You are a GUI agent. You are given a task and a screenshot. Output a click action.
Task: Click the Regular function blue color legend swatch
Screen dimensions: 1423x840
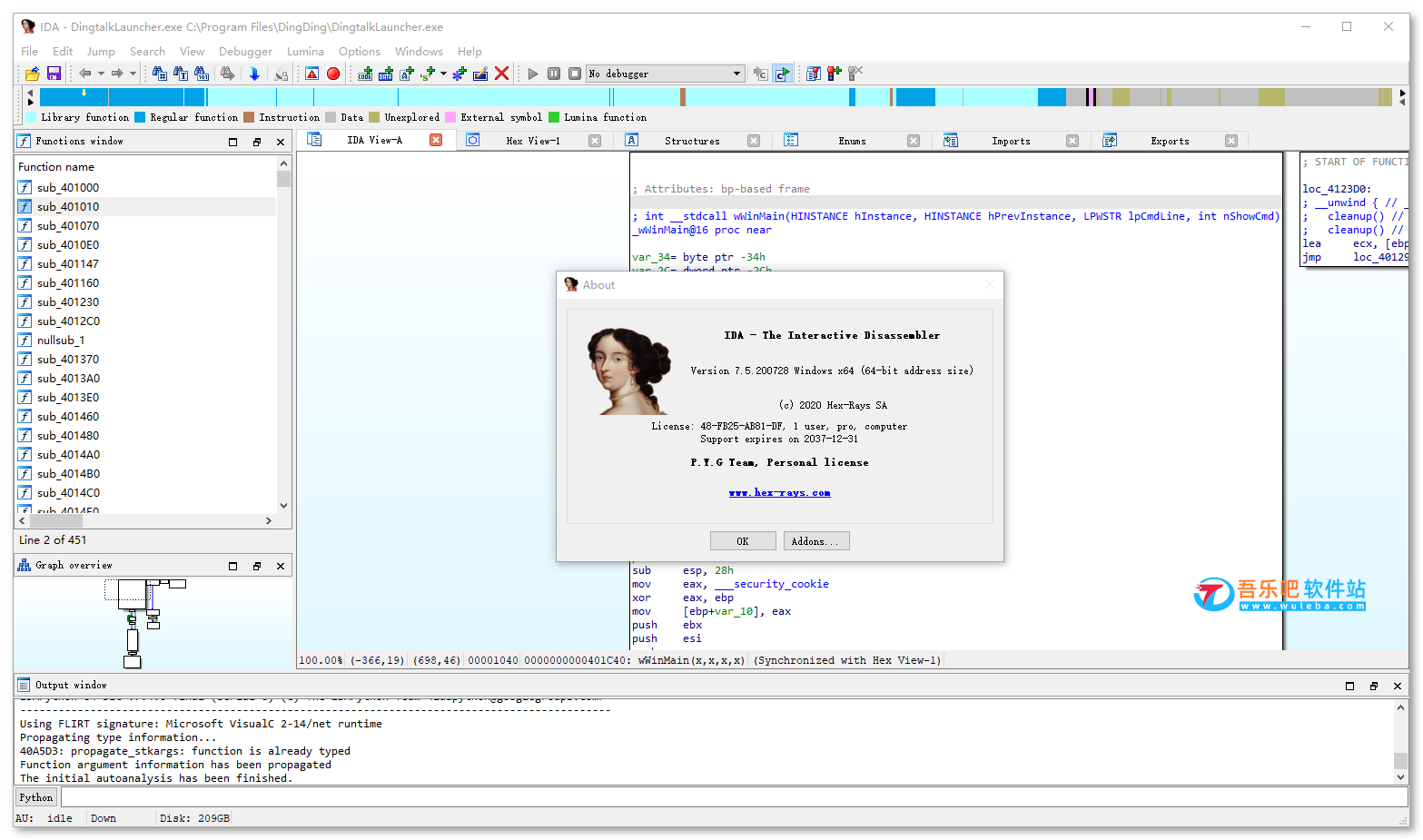140,117
